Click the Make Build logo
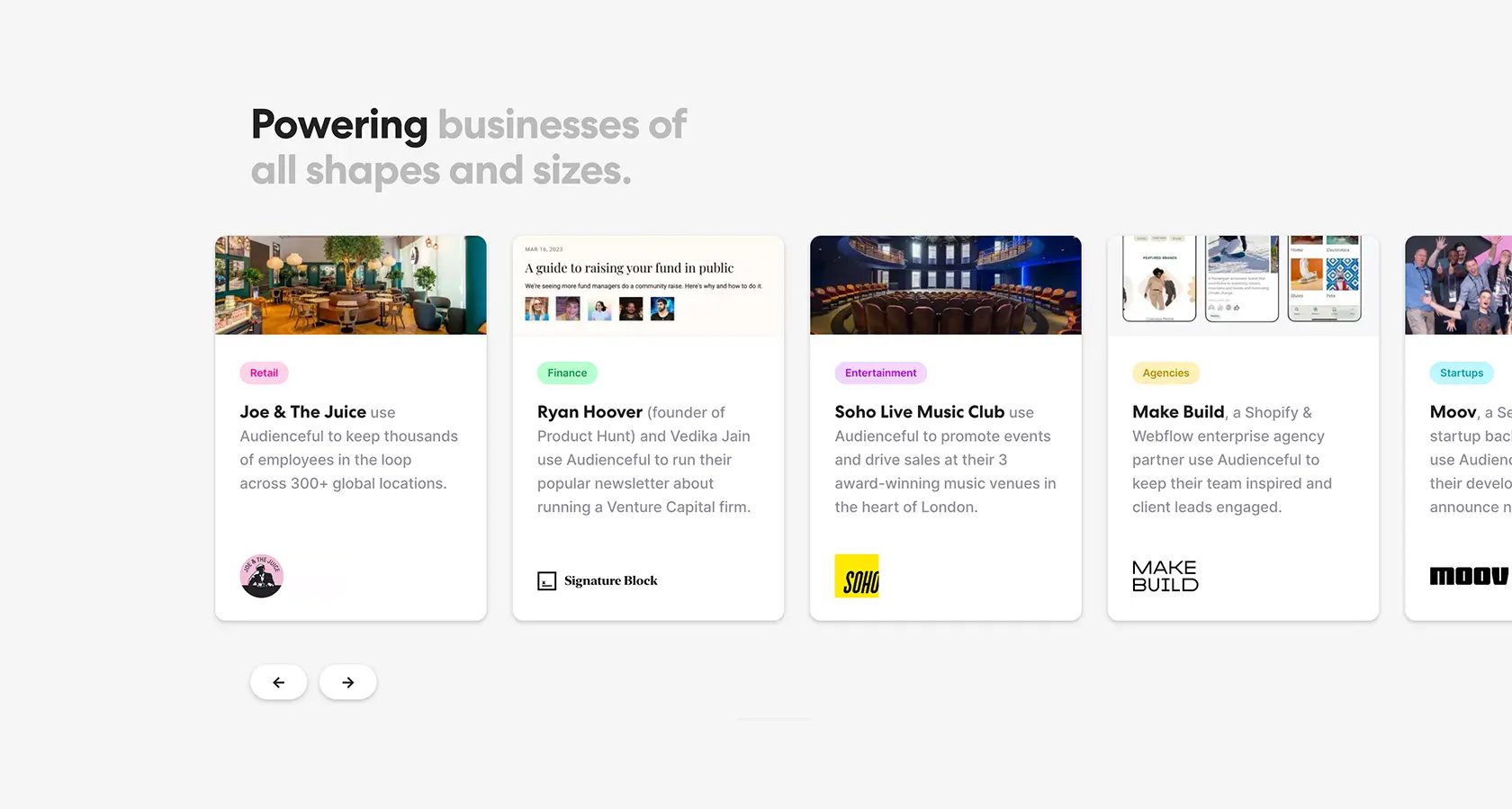1512x809 pixels. tap(1165, 576)
